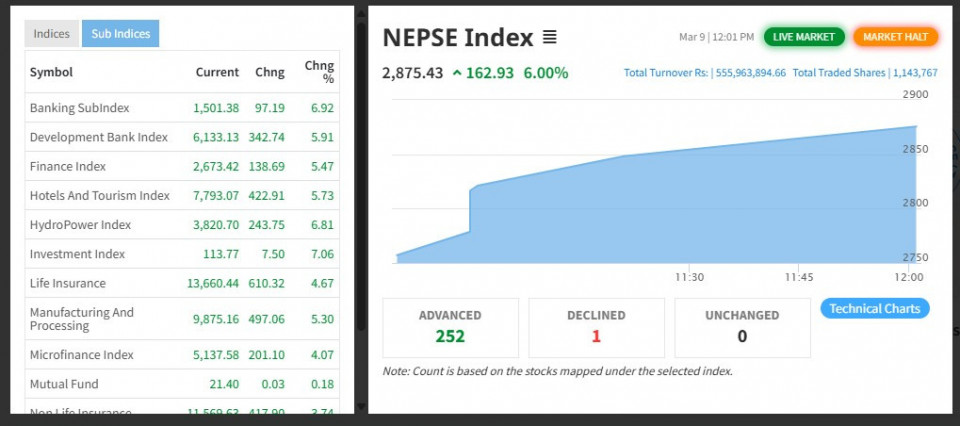The height and width of the screenshot is (426, 960).
Task: Click the blue NEPSE area chart
Action: pyautogui.click(x=640, y=215)
